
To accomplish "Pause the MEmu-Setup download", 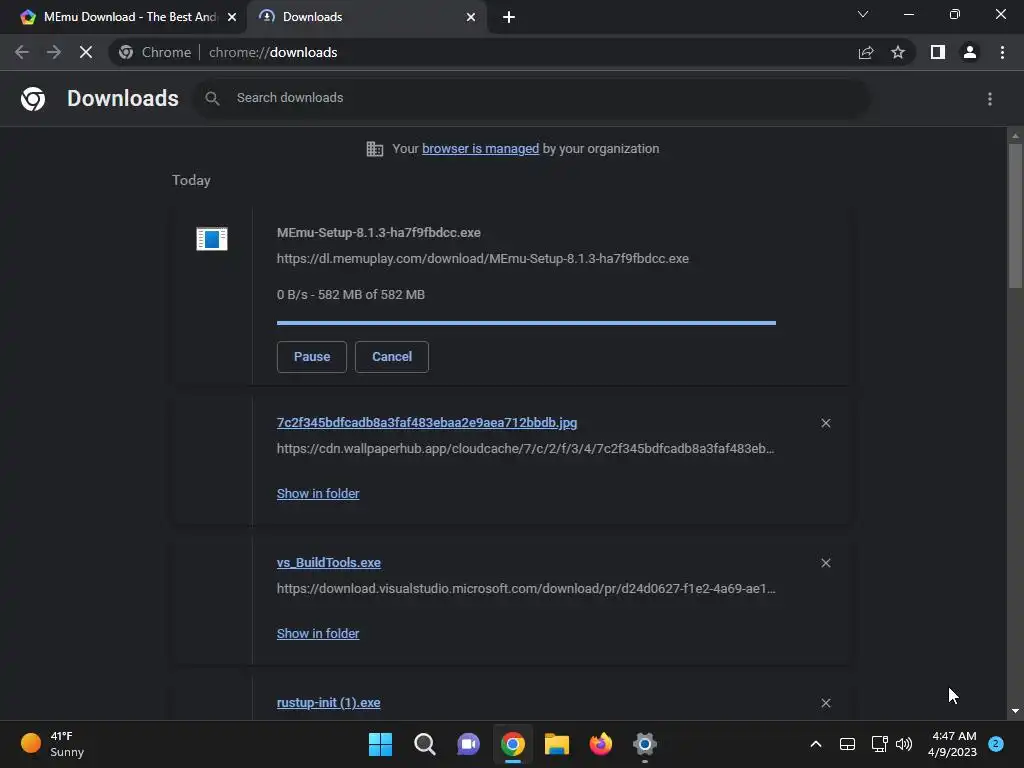I will pos(312,357).
